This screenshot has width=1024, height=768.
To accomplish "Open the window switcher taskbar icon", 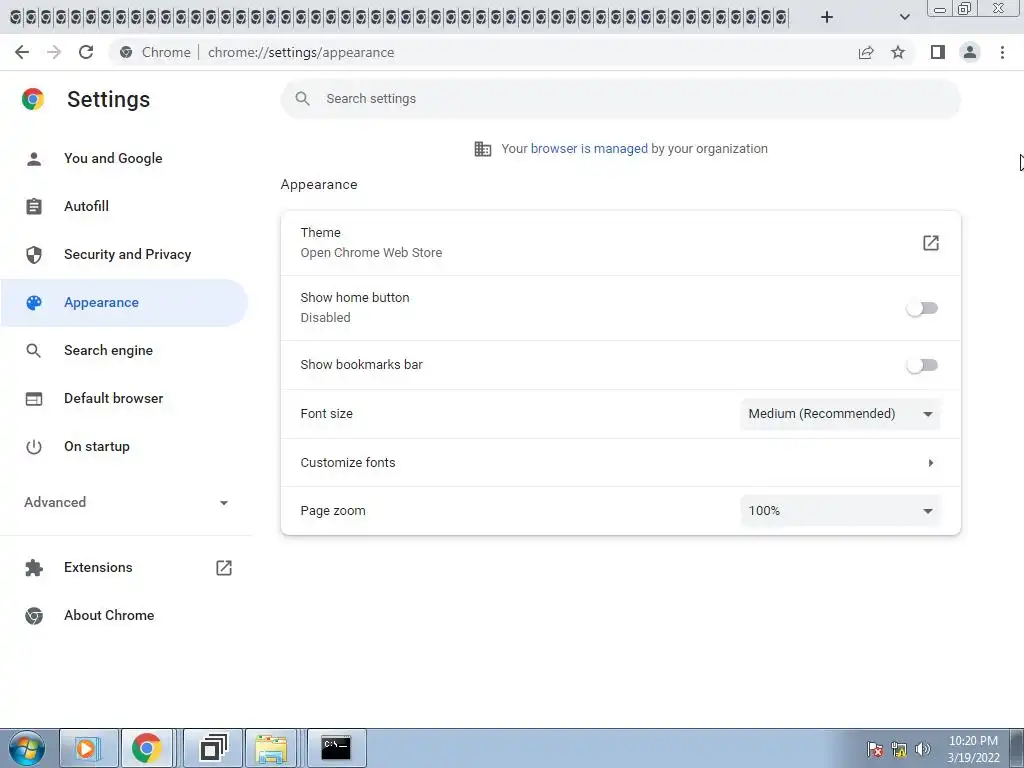I will click(214, 748).
